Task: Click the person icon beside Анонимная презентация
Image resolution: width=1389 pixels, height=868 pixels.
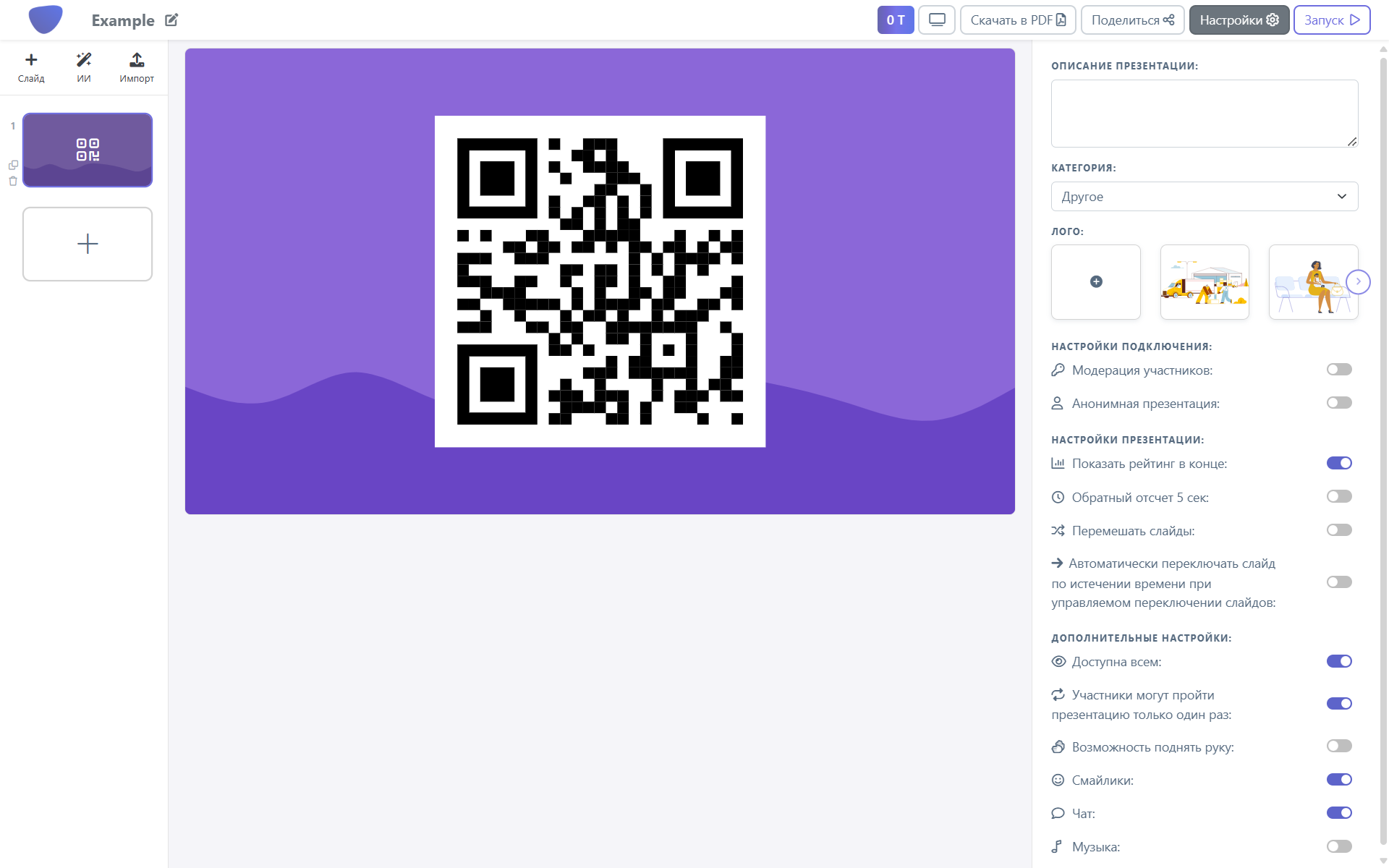Action: (1058, 403)
